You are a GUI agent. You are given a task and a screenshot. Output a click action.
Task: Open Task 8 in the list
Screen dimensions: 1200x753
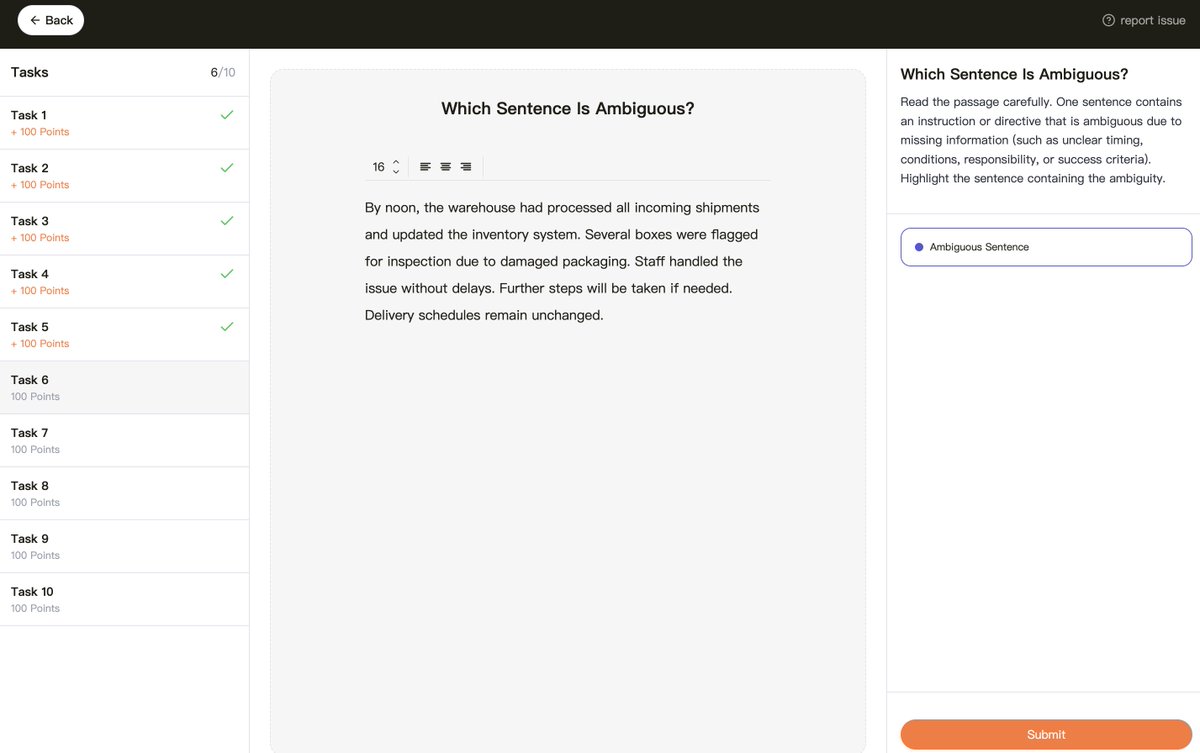coord(124,494)
